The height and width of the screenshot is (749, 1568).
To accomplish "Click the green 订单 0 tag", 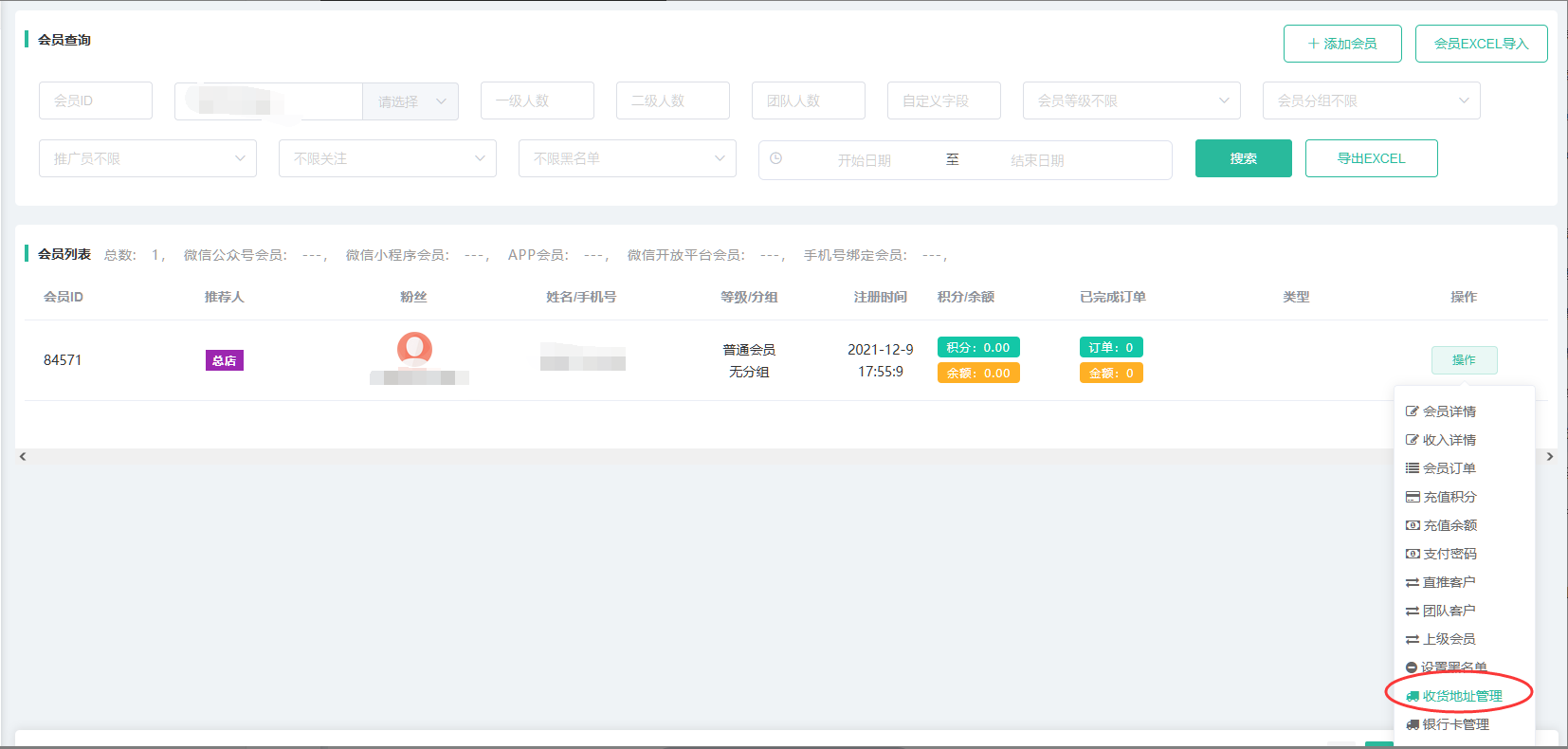I will (x=1110, y=348).
